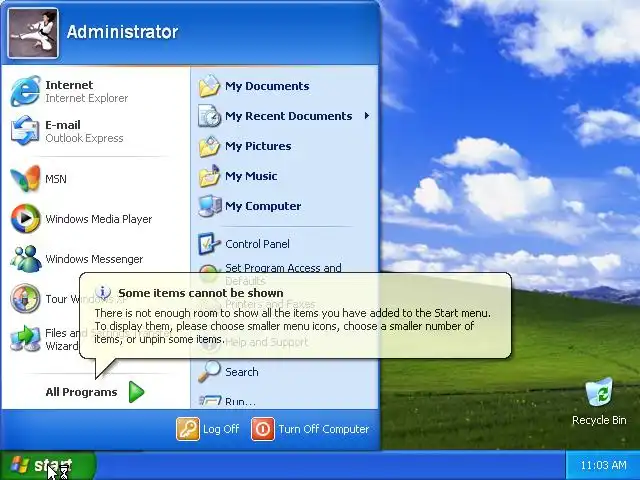Click the Log Off button label
The width and height of the screenshot is (640, 480).
(221, 429)
